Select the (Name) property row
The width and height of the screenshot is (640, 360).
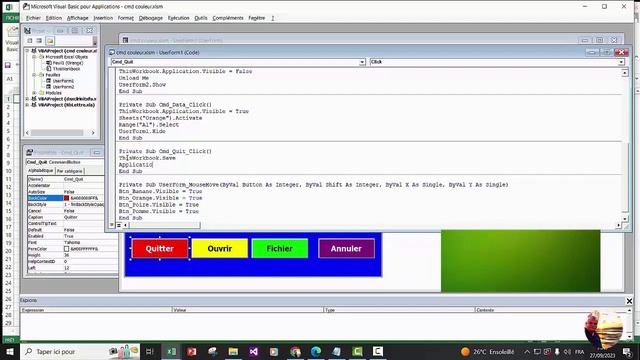[66, 179]
